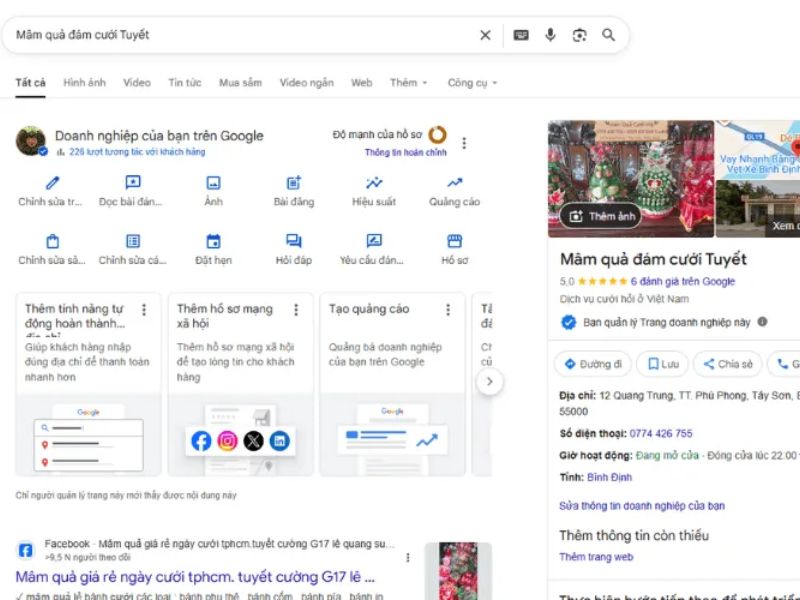
Task: Click Chỉnh sửa cá... list icon
Action: pos(133,241)
